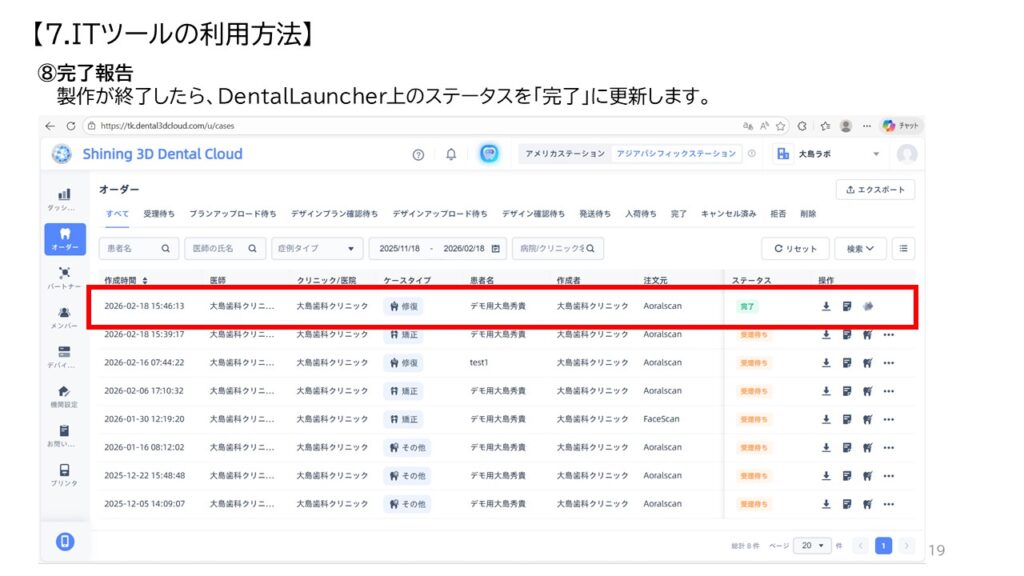Switch to アジアパシフィックステーション station
The height and width of the screenshot is (576, 1024).
pos(675,154)
